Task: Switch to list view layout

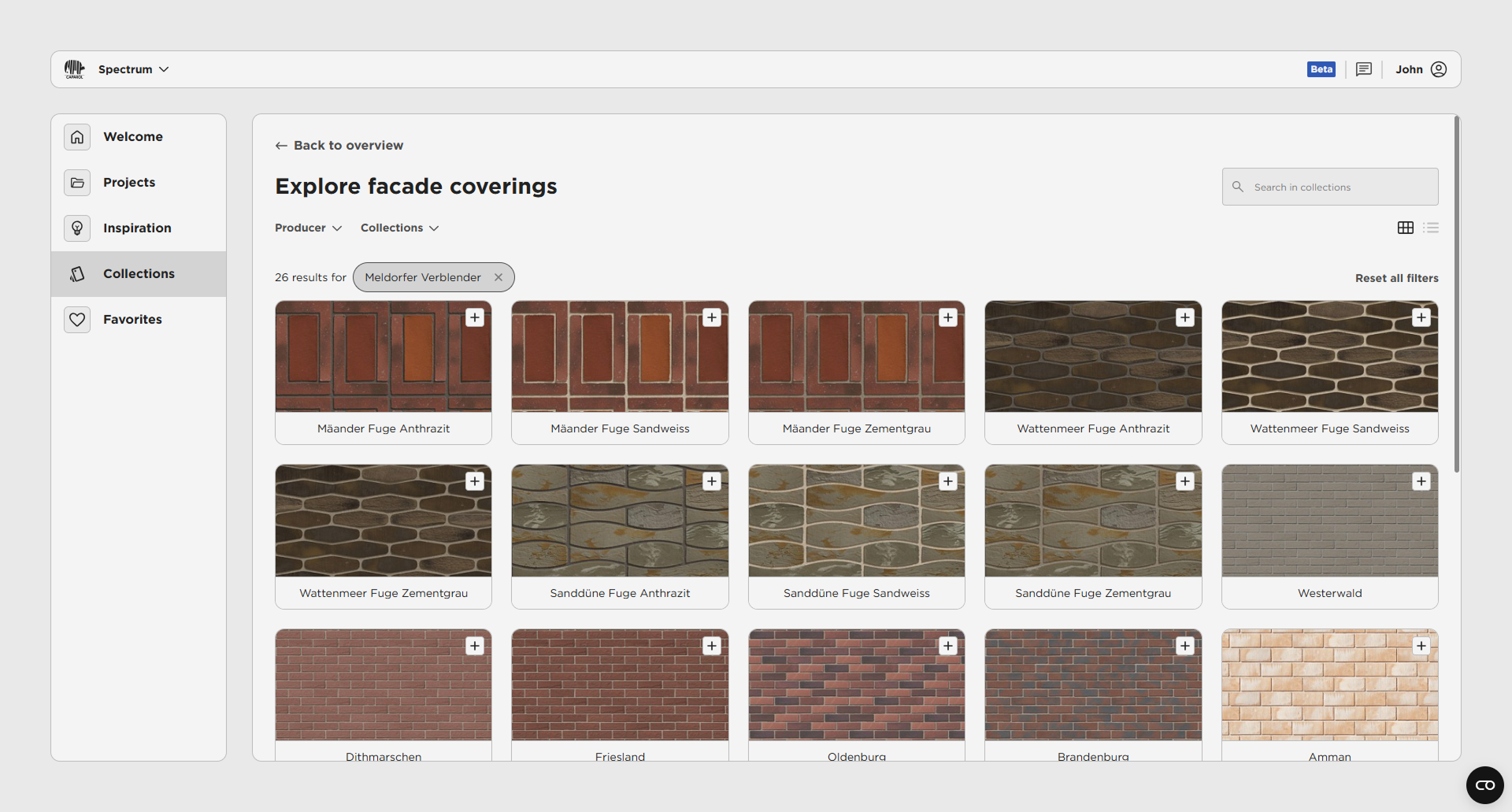Action: (1431, 228)
